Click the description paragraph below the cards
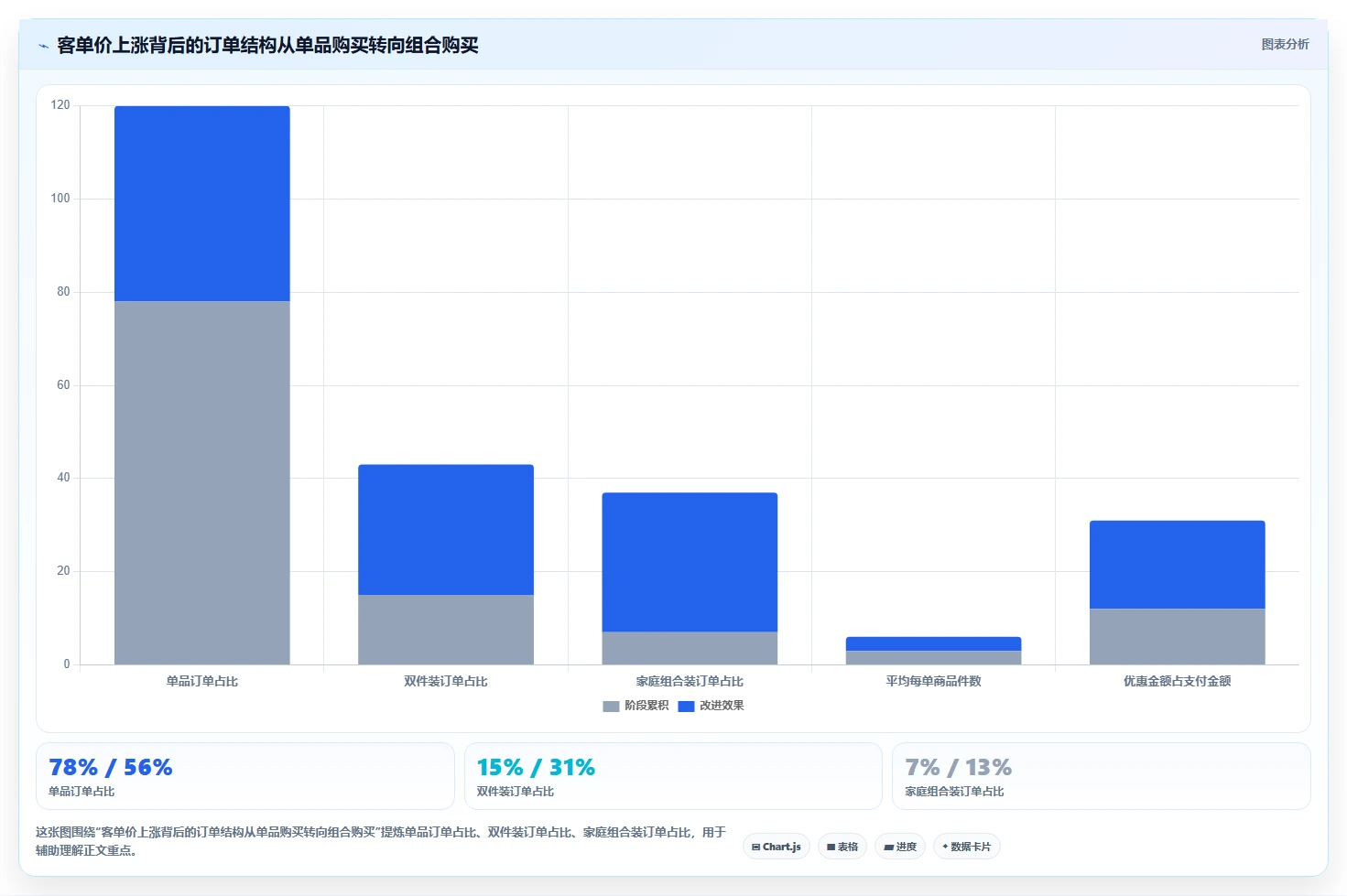The height and width of the screenshot is (896, 1347). (x=380, y=841)
